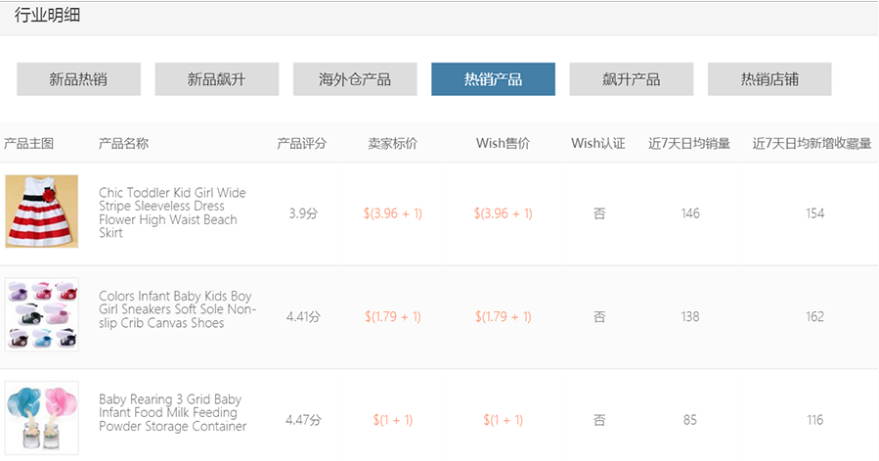Open the Chic Toddler Kid Girl product title
Viewport: 879px width, 461px height.
(x=172, y=213)
